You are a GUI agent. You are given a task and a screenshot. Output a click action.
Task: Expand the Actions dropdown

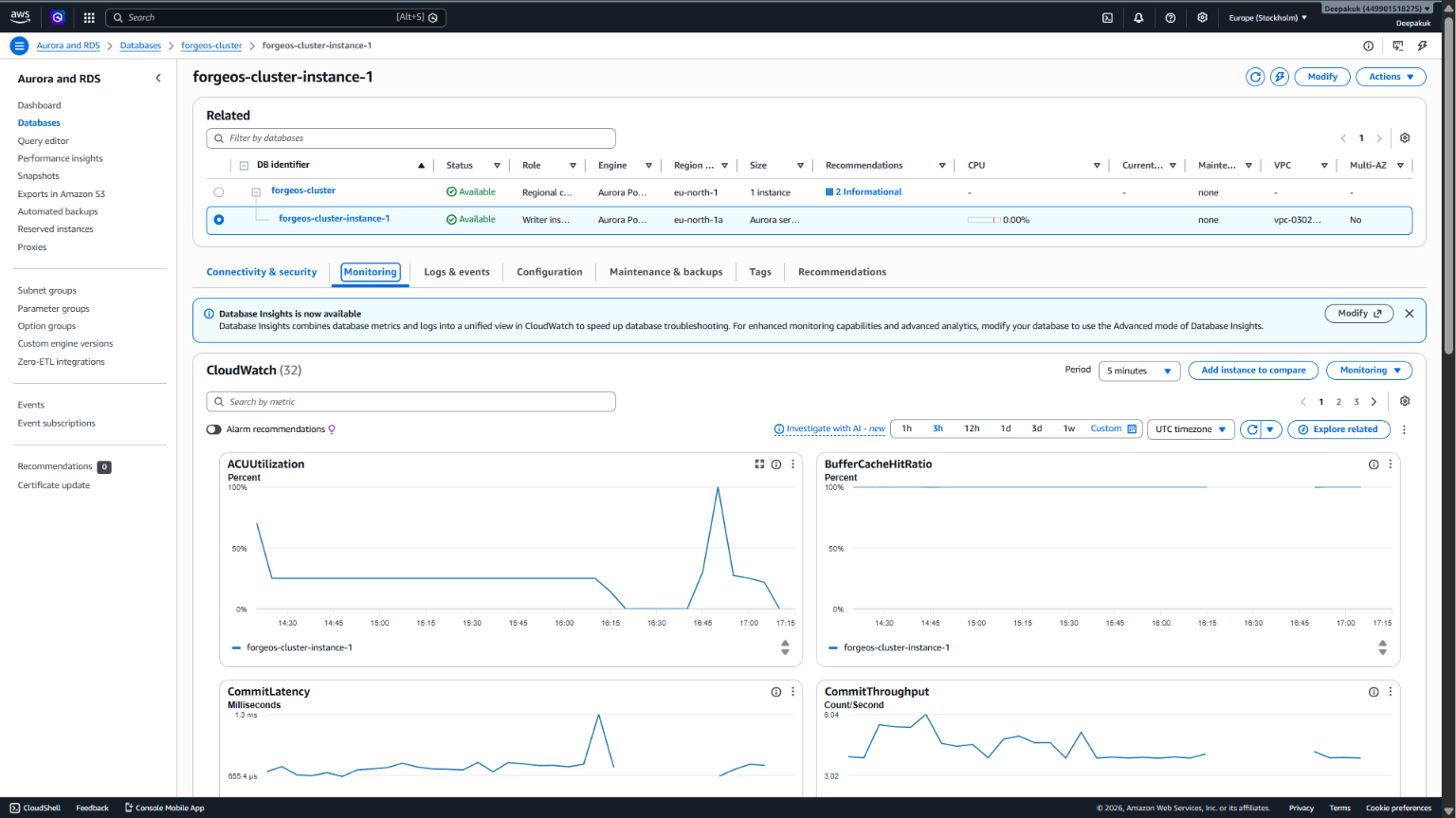point(1391,77)
